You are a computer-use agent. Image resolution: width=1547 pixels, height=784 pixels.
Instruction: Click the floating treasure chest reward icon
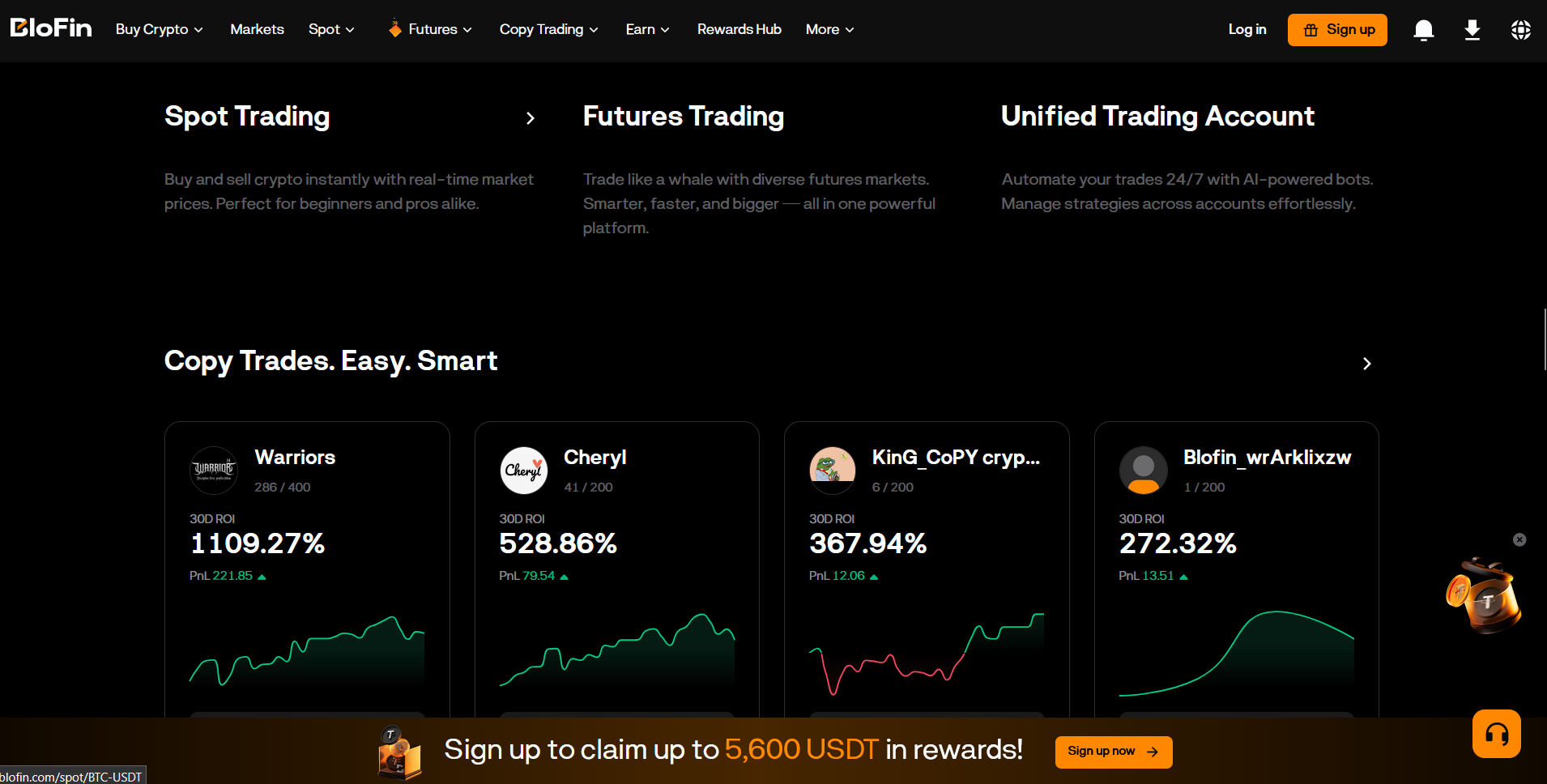[x=1484, y=595]
